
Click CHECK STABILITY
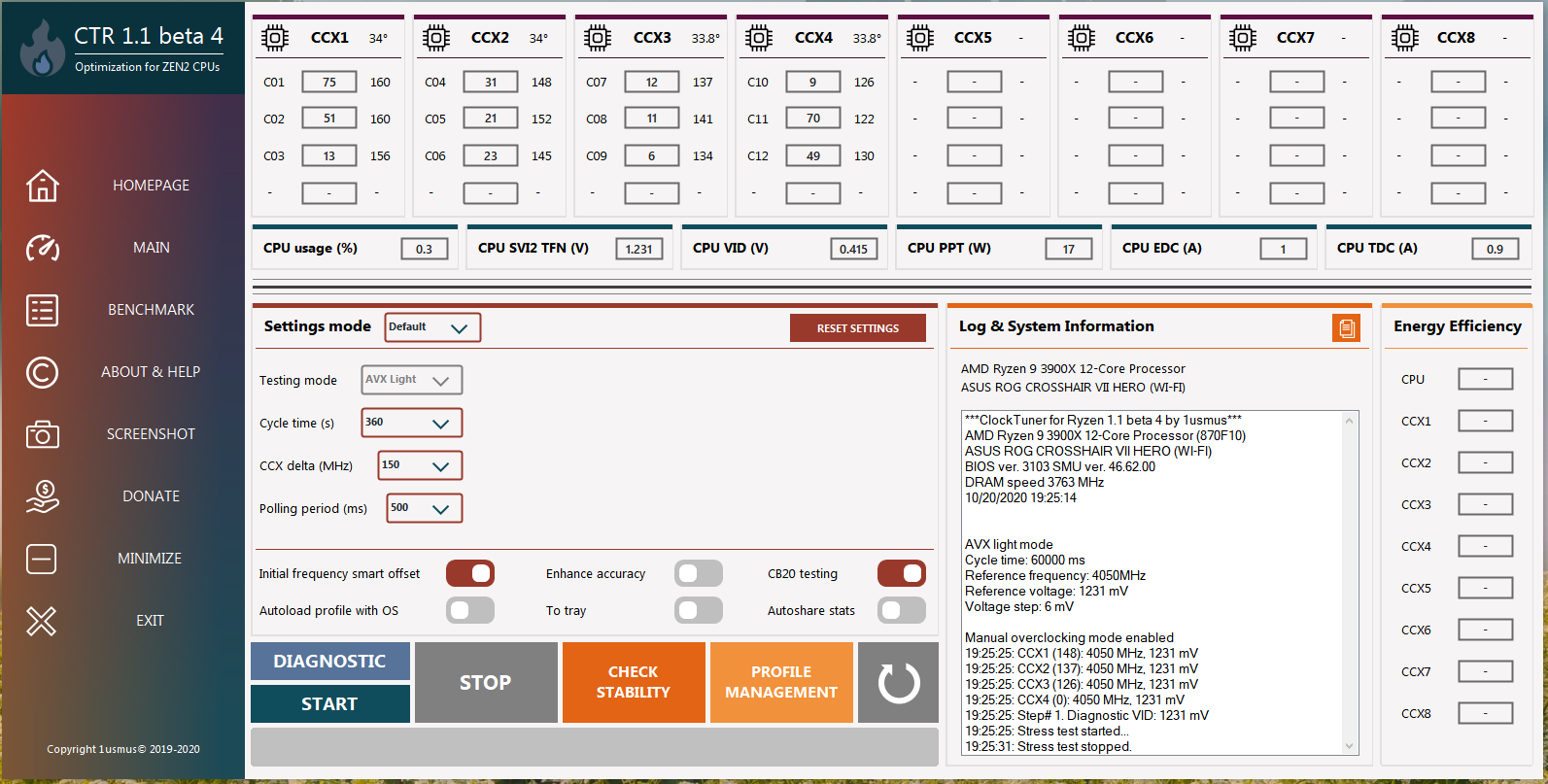(x=634, y=683)
